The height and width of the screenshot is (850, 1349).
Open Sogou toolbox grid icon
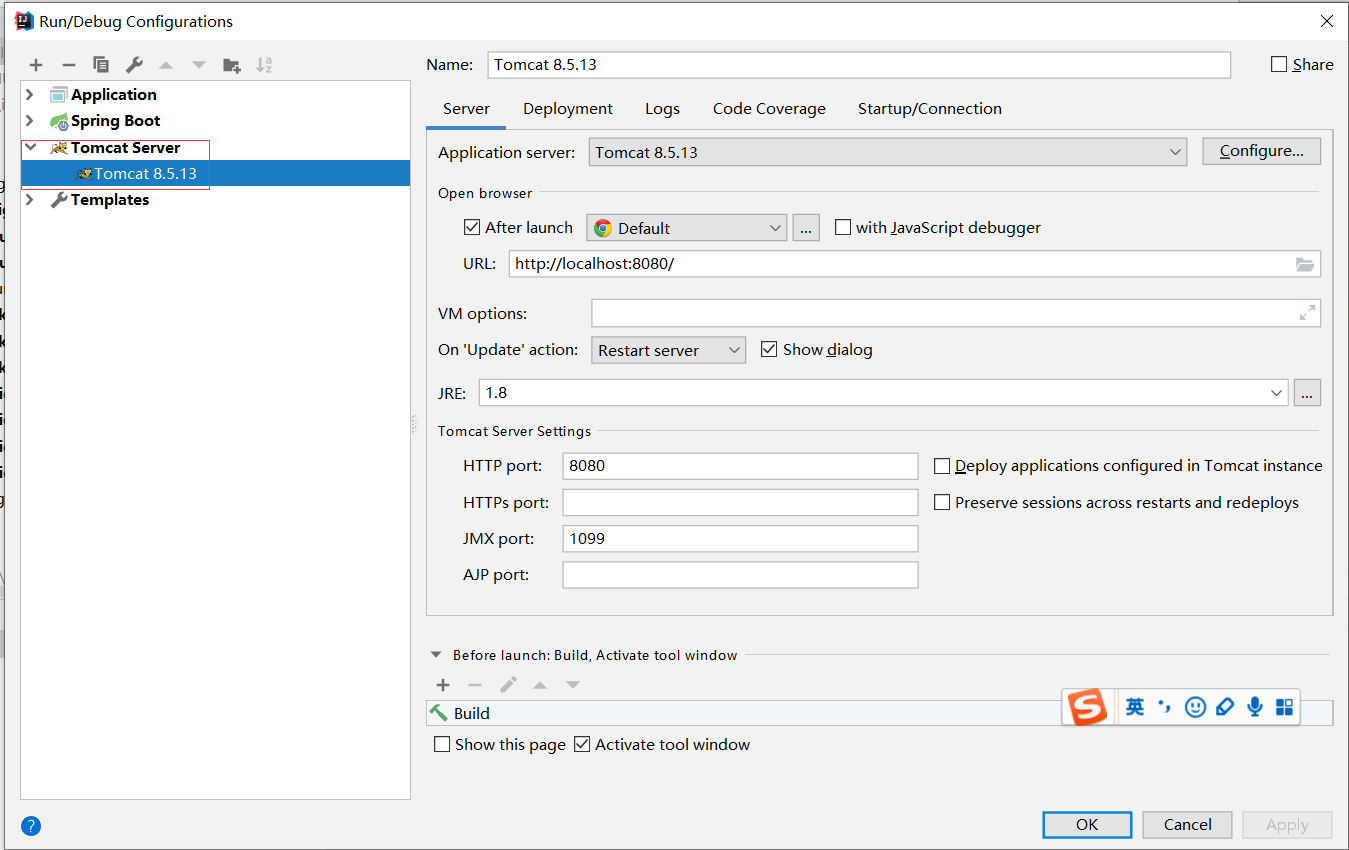click(1285, 707)
